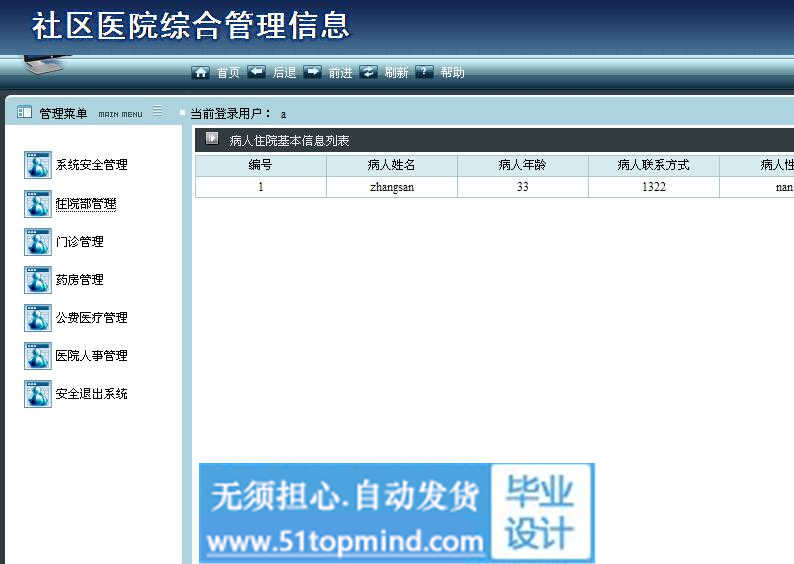Click the icon before 病人住院基本信息列表

click(212, 138)
